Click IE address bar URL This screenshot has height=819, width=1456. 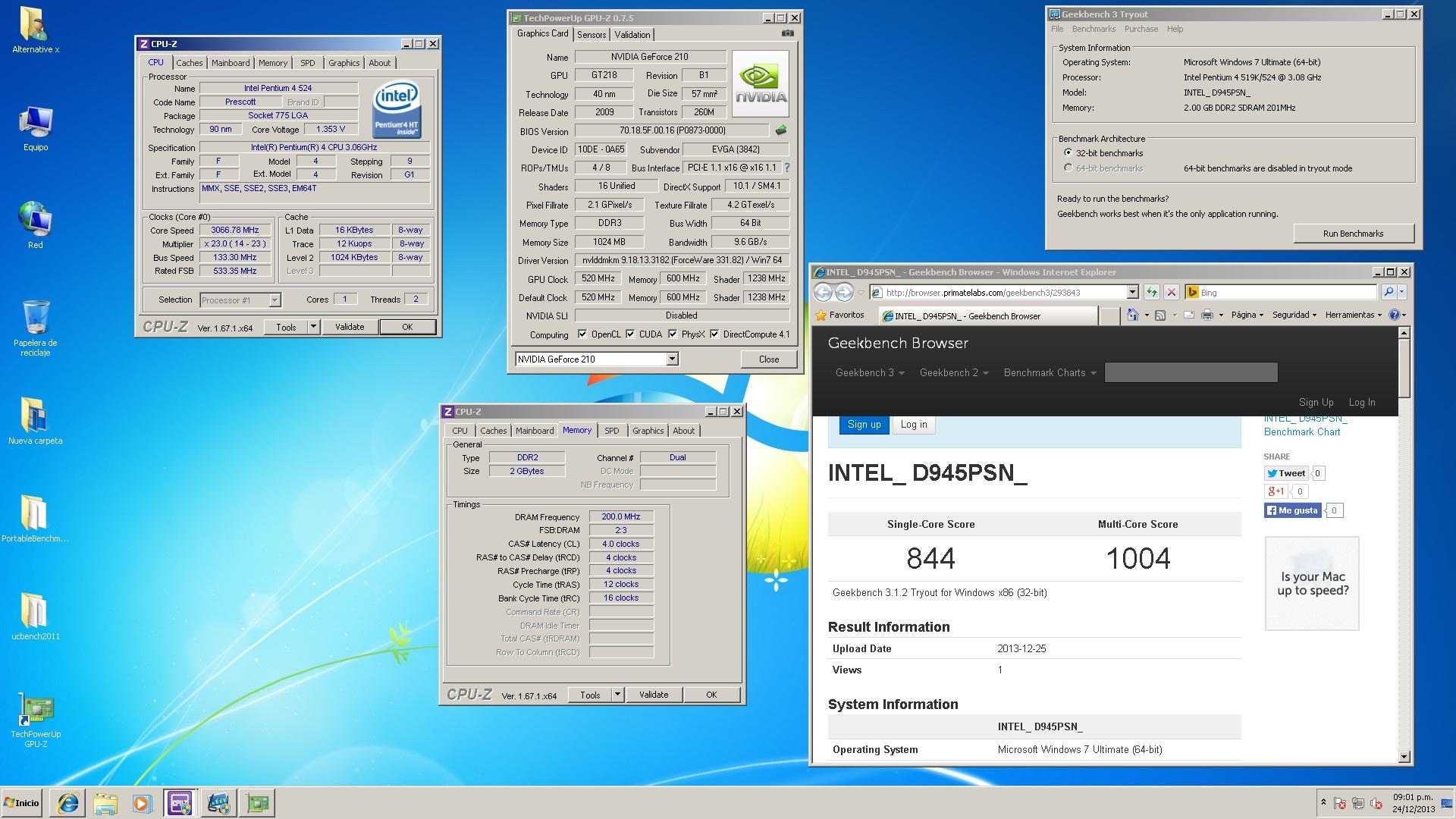click(999, 292)
